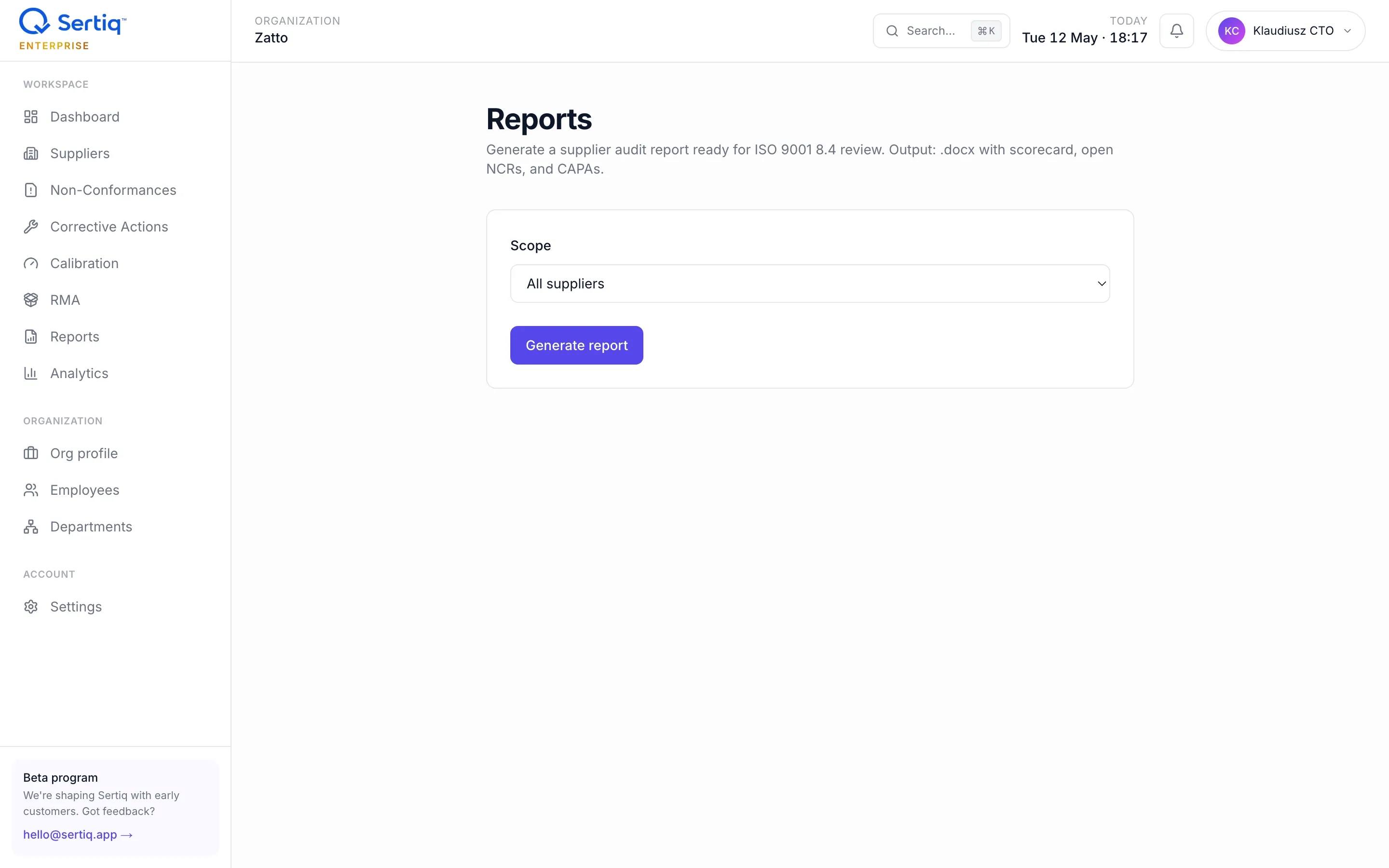The image size is (1389, 868).
Task: Click the Zatto organization name
Action: (x=272, y=38)
